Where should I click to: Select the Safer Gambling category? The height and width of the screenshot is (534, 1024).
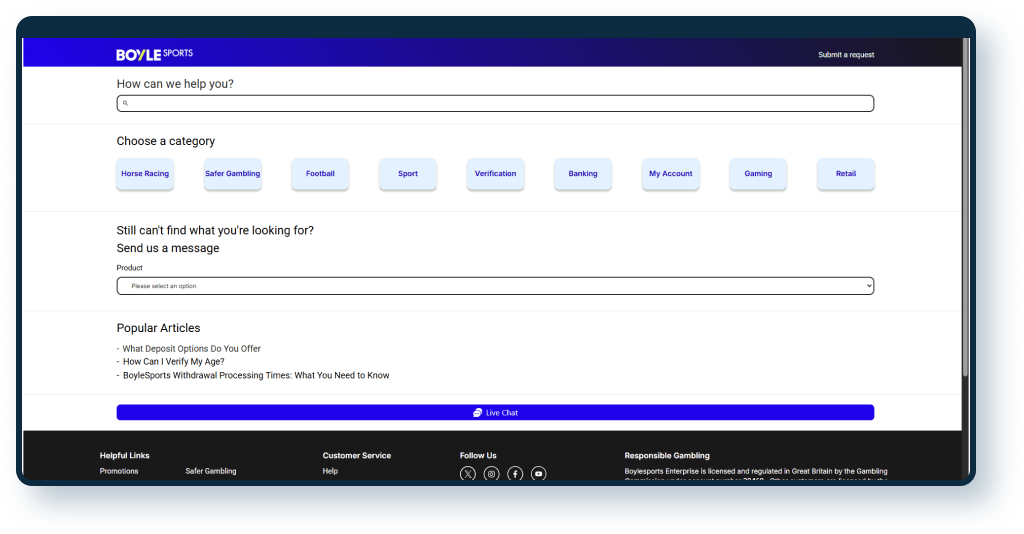coord(233,174)
